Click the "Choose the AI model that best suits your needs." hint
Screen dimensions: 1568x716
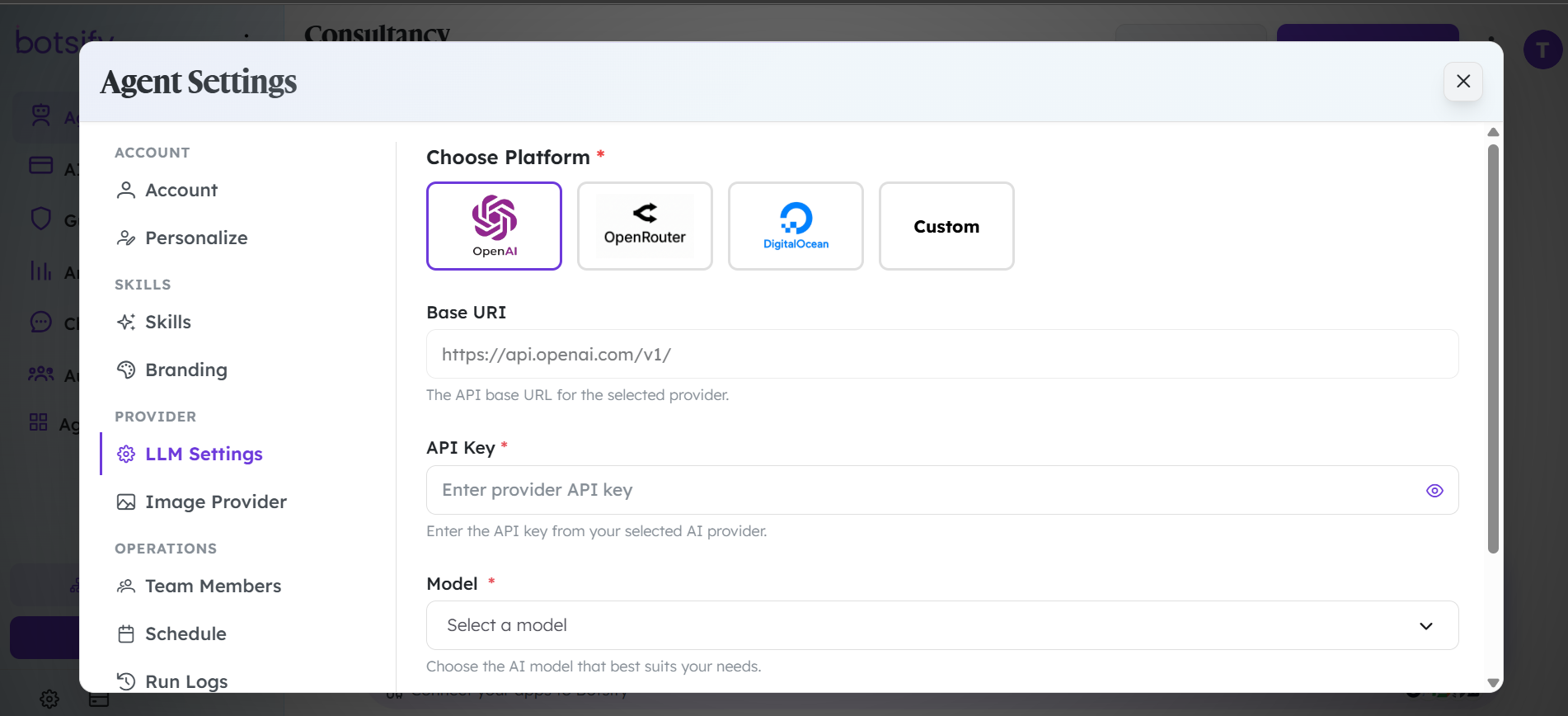click(x=594, y=667)
